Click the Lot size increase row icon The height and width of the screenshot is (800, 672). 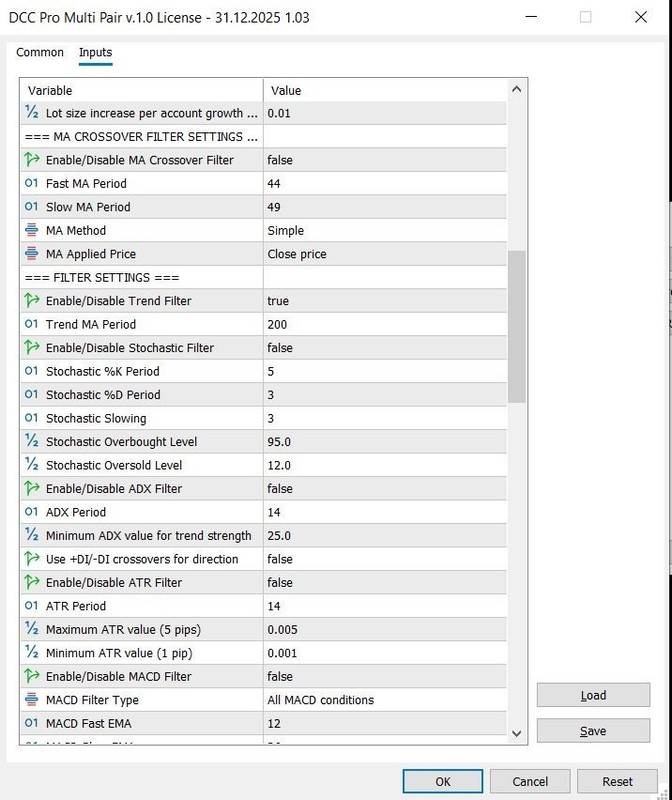(x=32, y=113)
